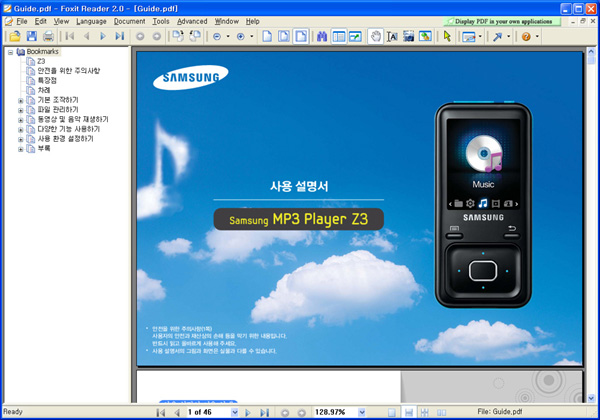Open the Tools menu
The image size is (600, 420).
(x=161, y=21)
